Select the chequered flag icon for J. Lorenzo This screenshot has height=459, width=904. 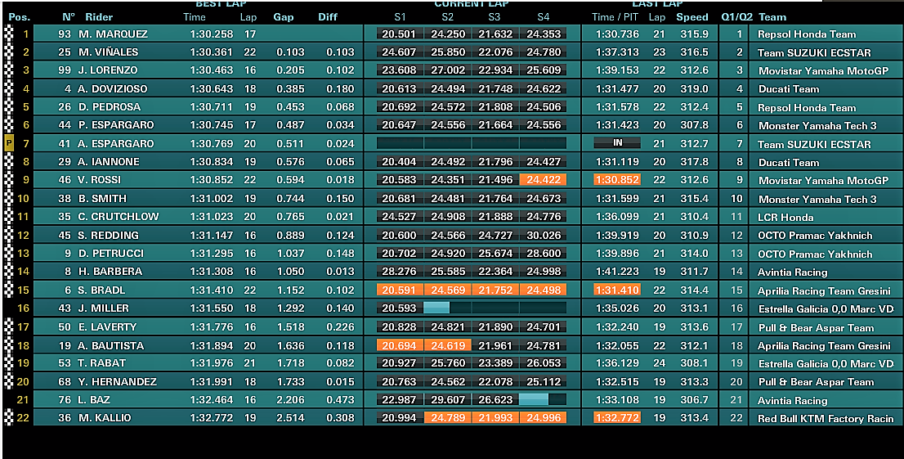click(x=8, y=70)
